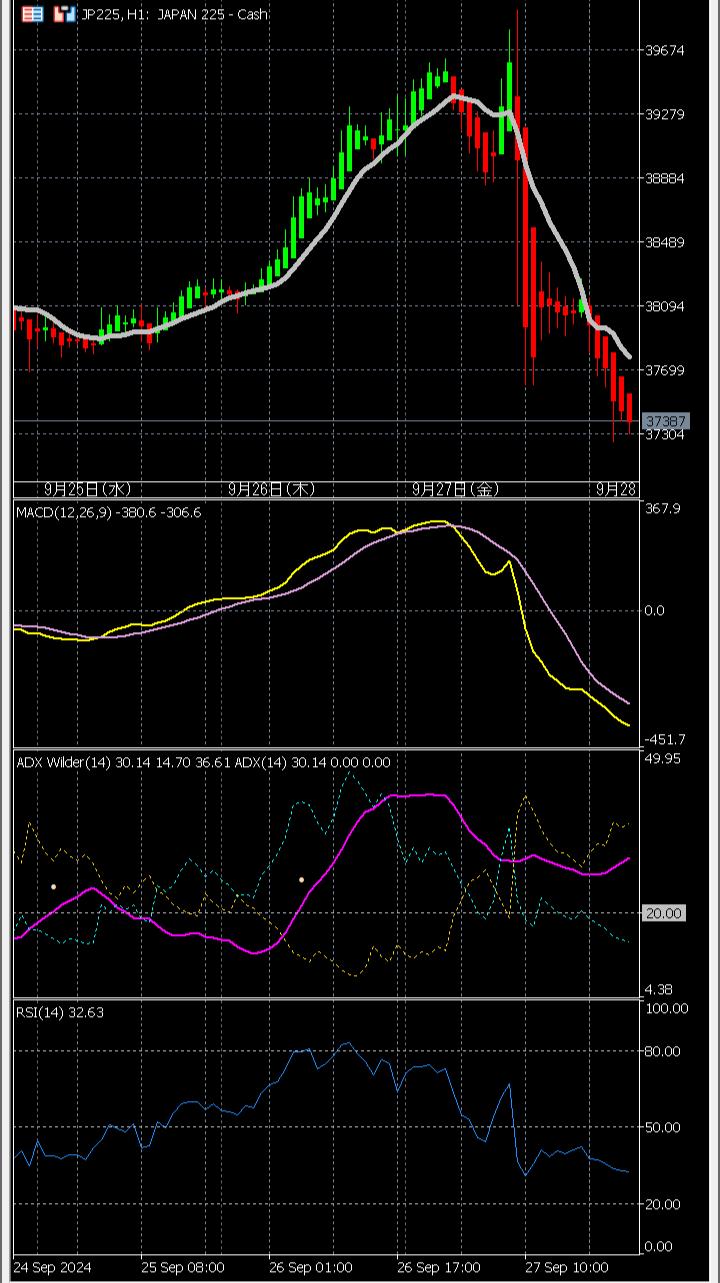This screenshot has width=720, height=1283.
Task: Click the 27 Sep 10:00 time axis label
Action: click(x=567, y=1267)
